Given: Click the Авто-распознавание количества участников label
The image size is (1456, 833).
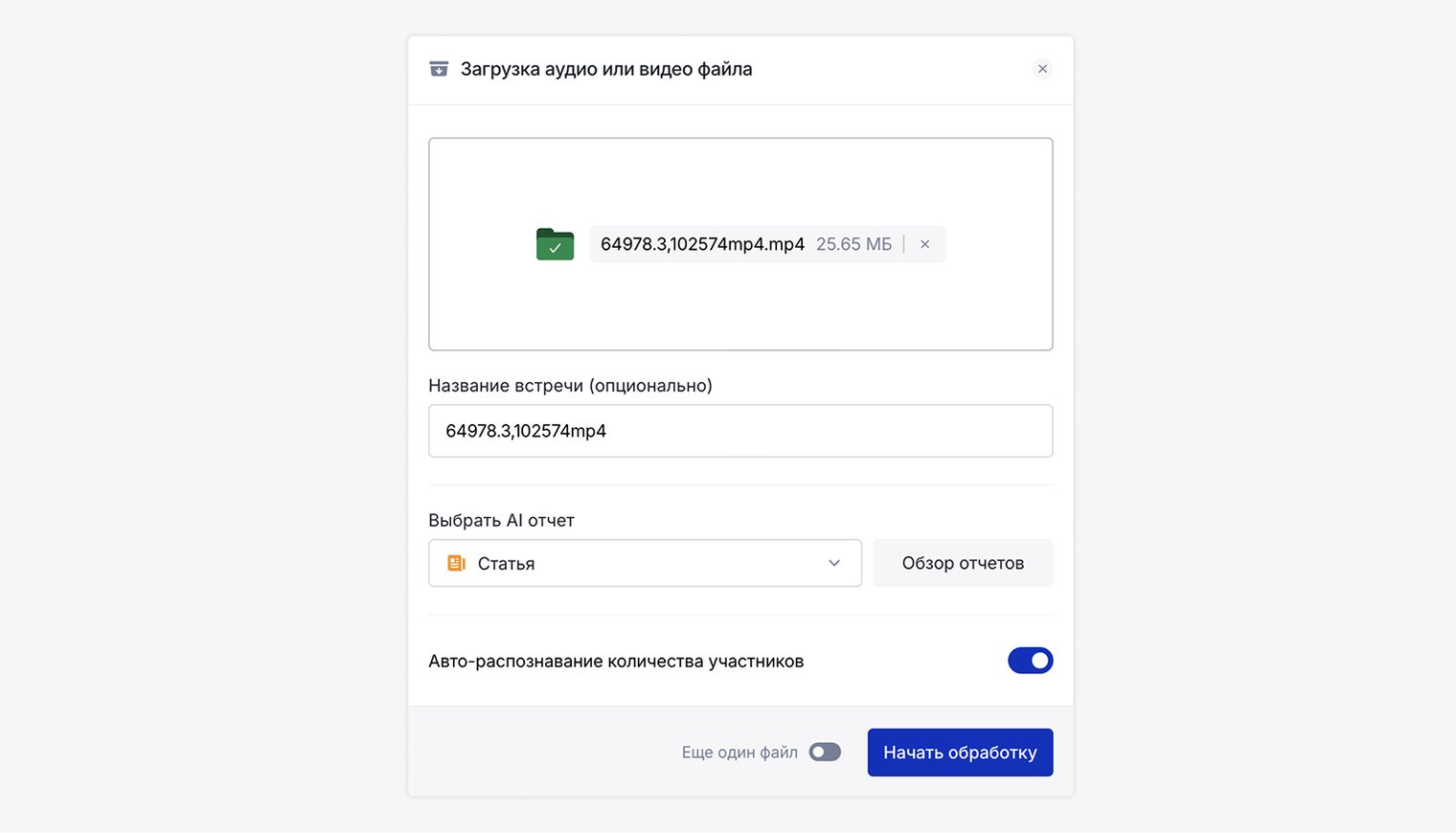Looking at the screenshot, I should (616, 662).
